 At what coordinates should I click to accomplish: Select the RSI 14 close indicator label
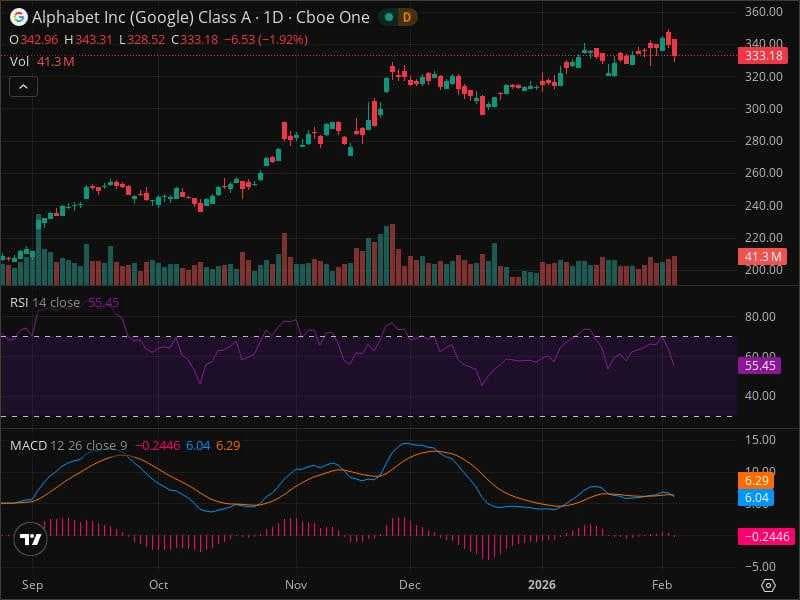(45, 303)
